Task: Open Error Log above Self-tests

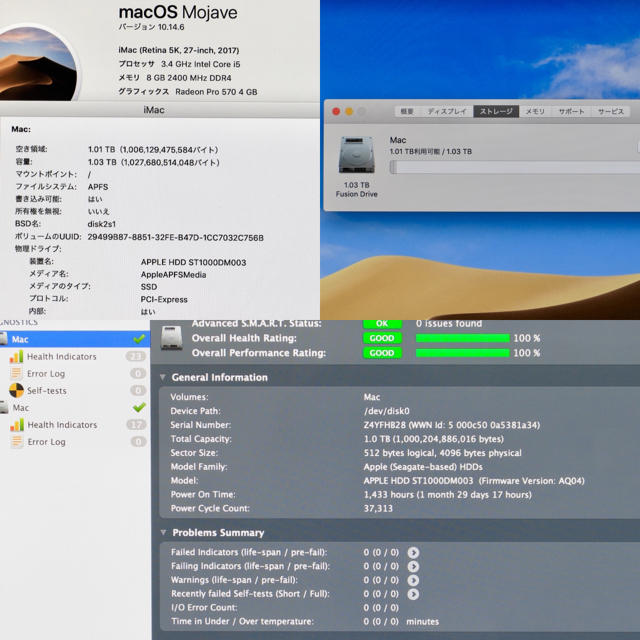Action: [x=75, y=373]
